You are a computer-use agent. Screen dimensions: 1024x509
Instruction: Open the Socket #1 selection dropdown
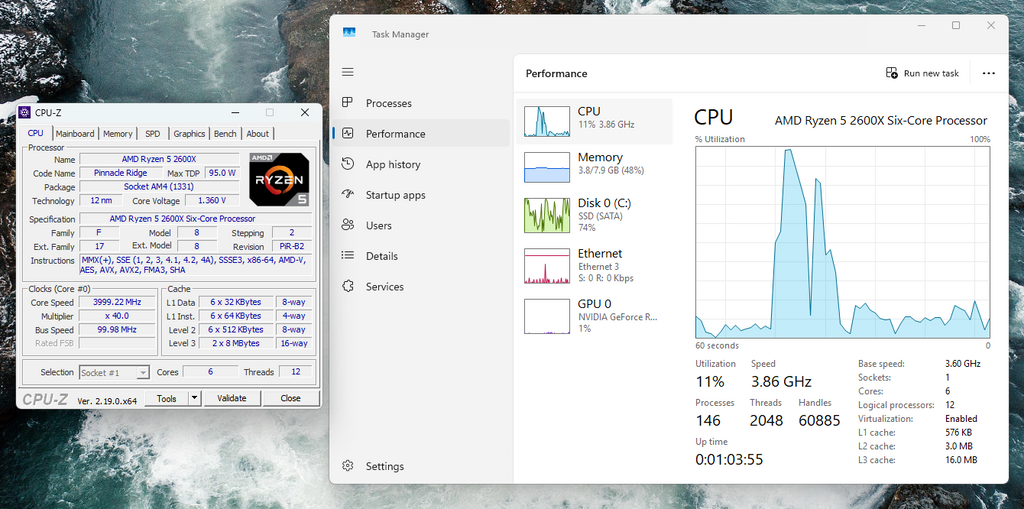pos(114,372)
